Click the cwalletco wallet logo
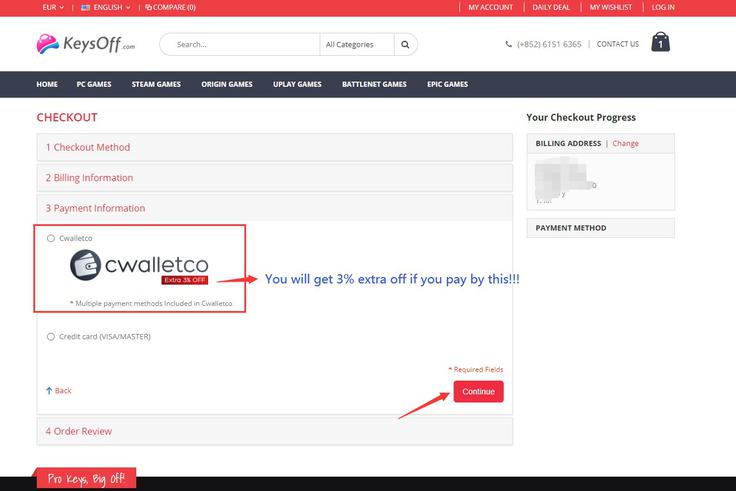This screenshot has width=736, height=491. (x=139, y=265)
